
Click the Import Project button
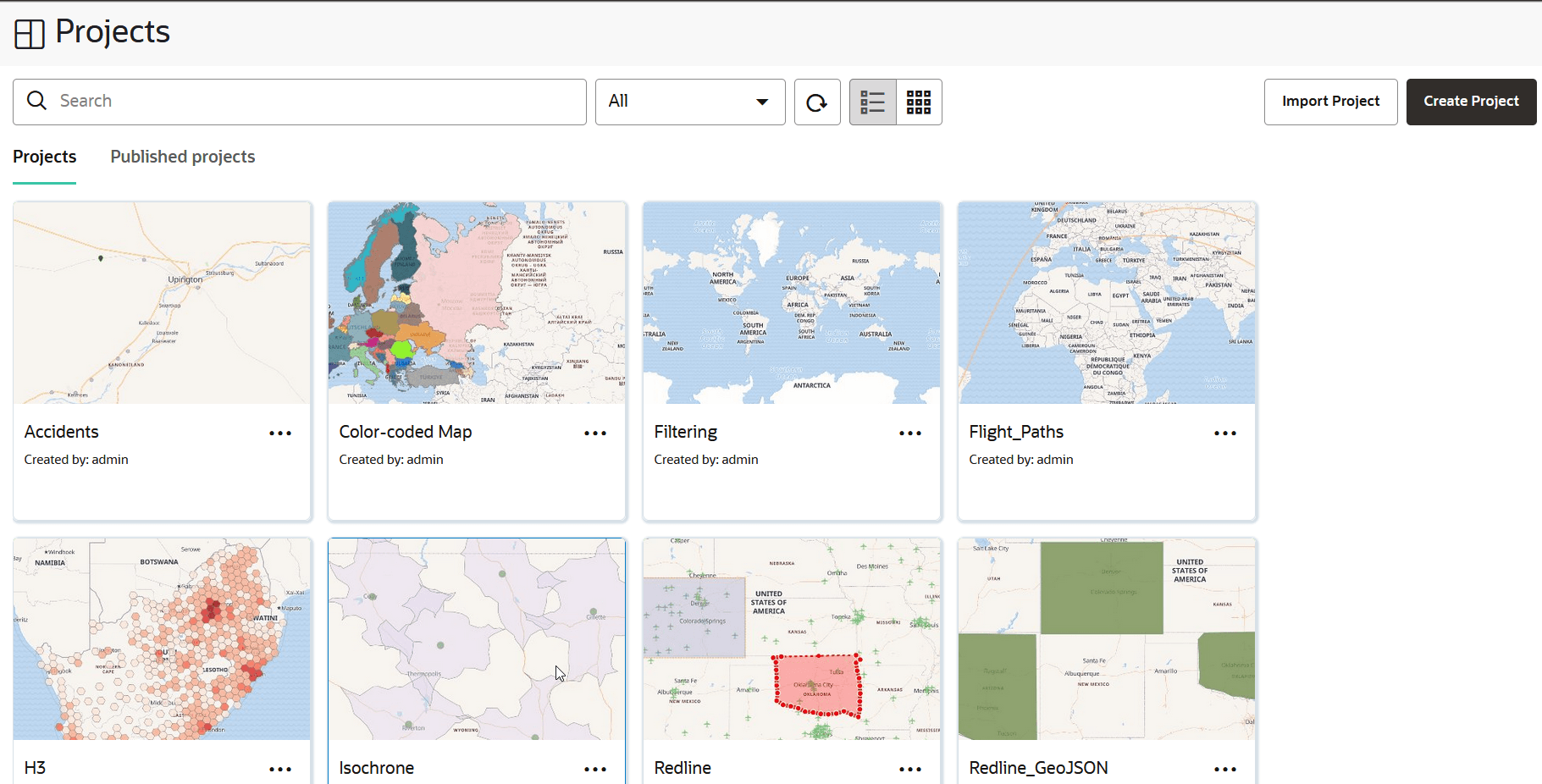tap(1330, 102)
